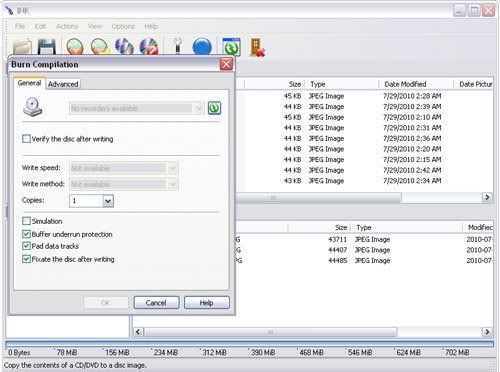This screenshot has width=500, height=372.
Task: Click lower list Type column header
Action: (x=407, y=227)
